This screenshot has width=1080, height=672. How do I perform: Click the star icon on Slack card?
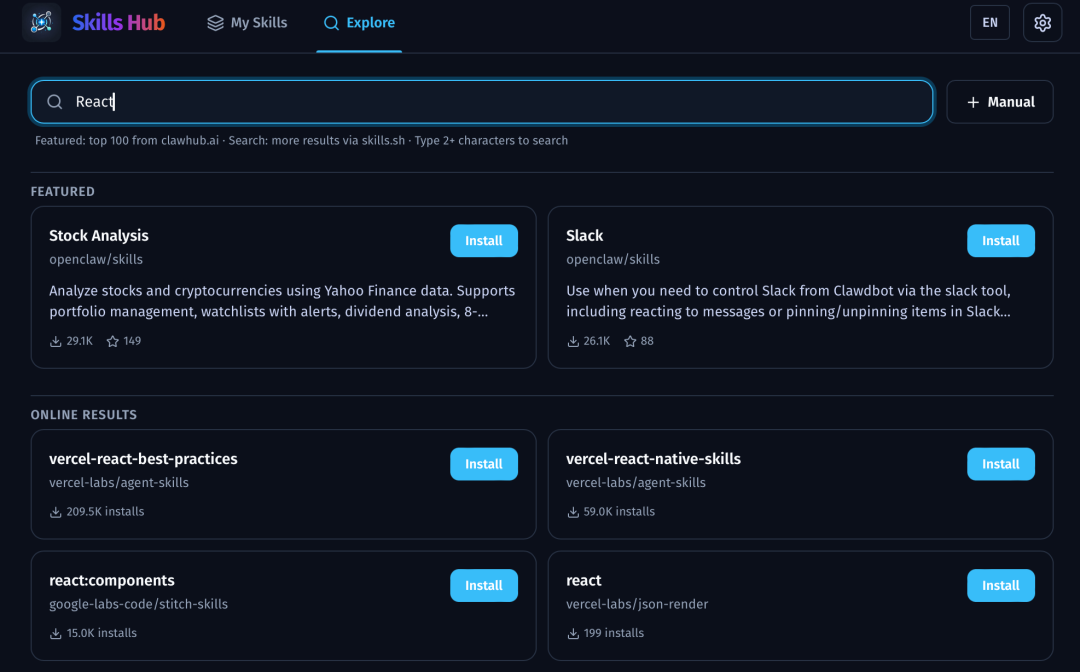point(630,341)
